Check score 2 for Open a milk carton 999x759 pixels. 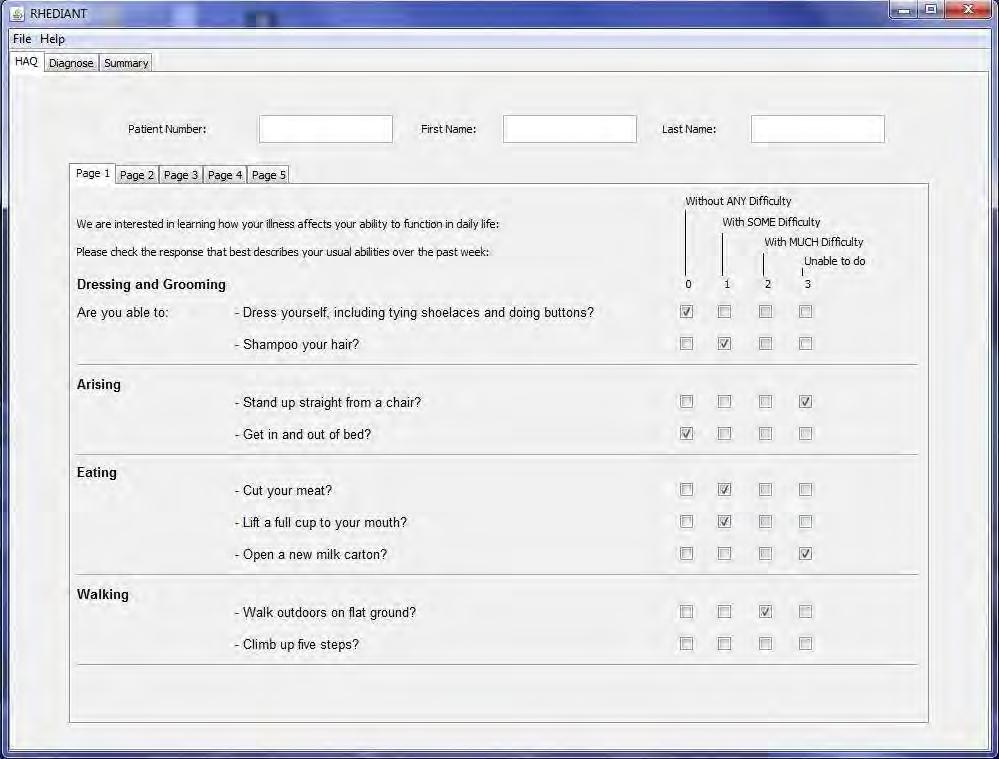pyautogui.click(x=765, y=553)
